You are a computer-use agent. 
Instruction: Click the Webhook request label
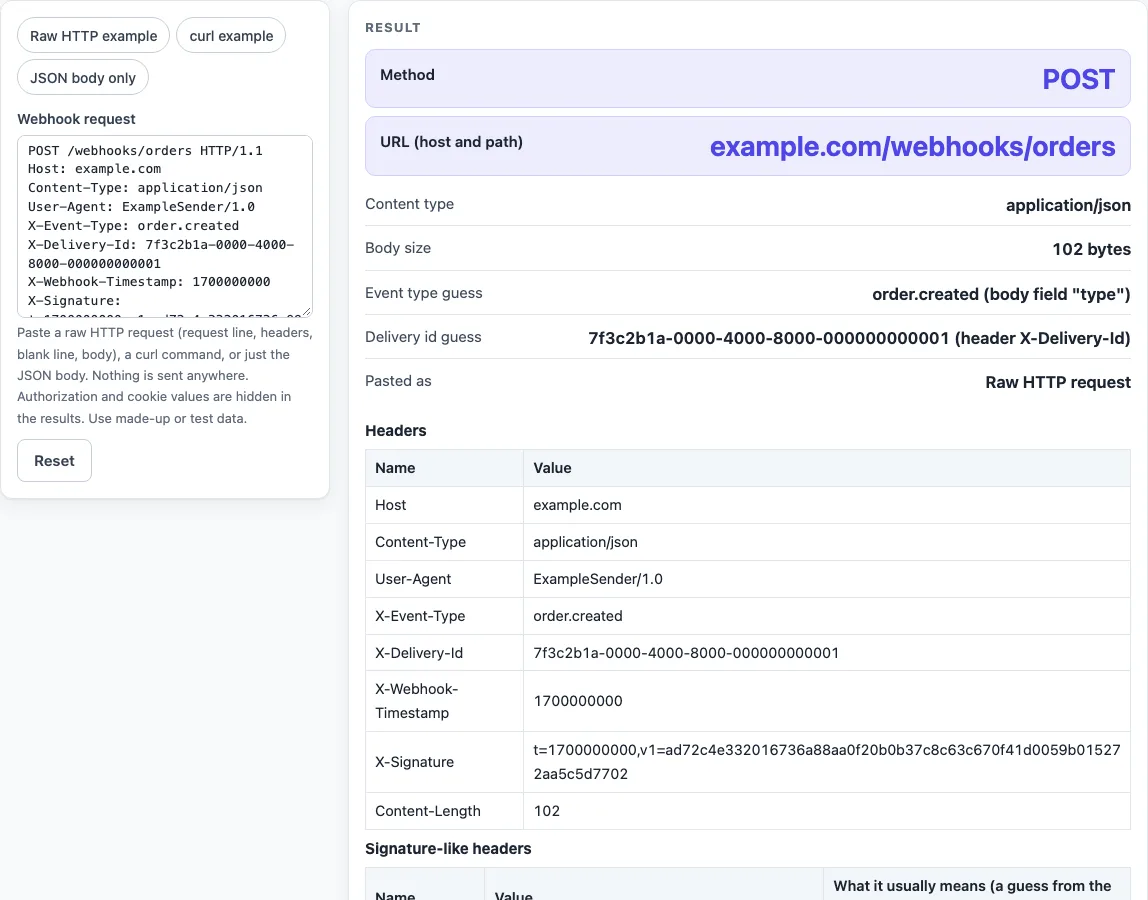(x=76, y=119)
